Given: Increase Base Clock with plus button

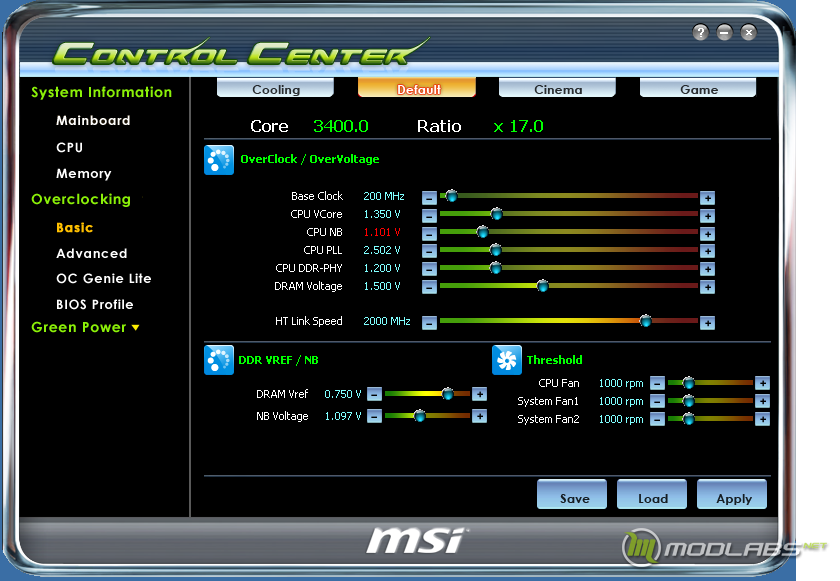Looking at the screenshot, I should [x=707, y=198].
